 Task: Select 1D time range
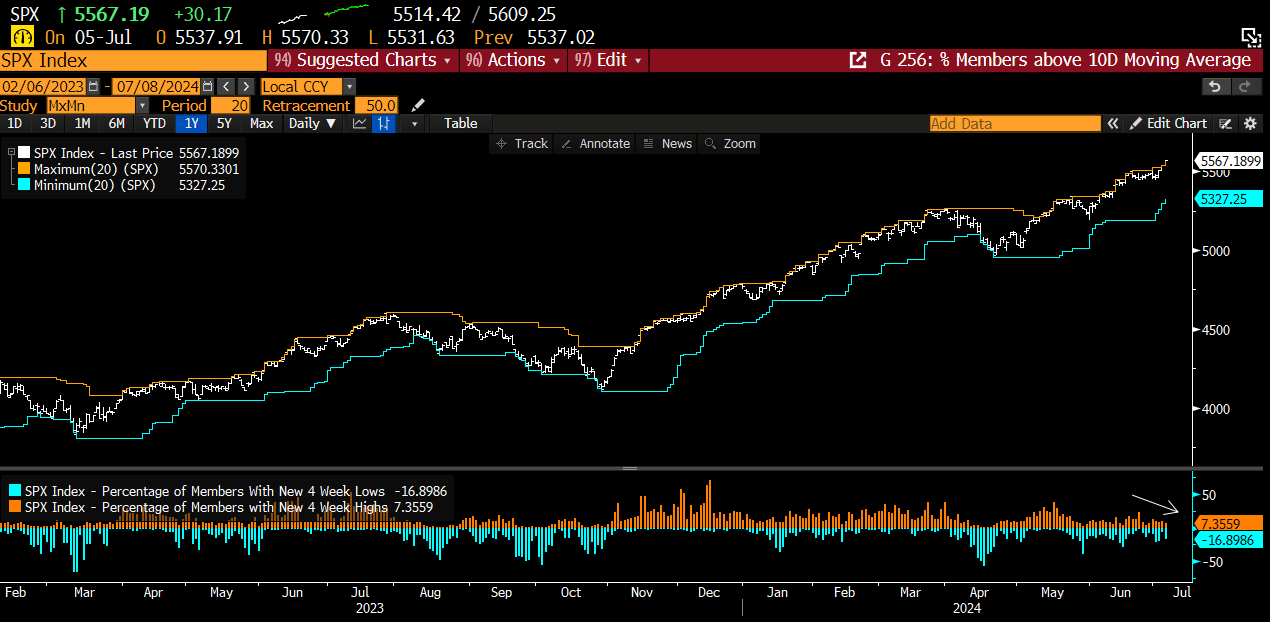coord(15,123)
